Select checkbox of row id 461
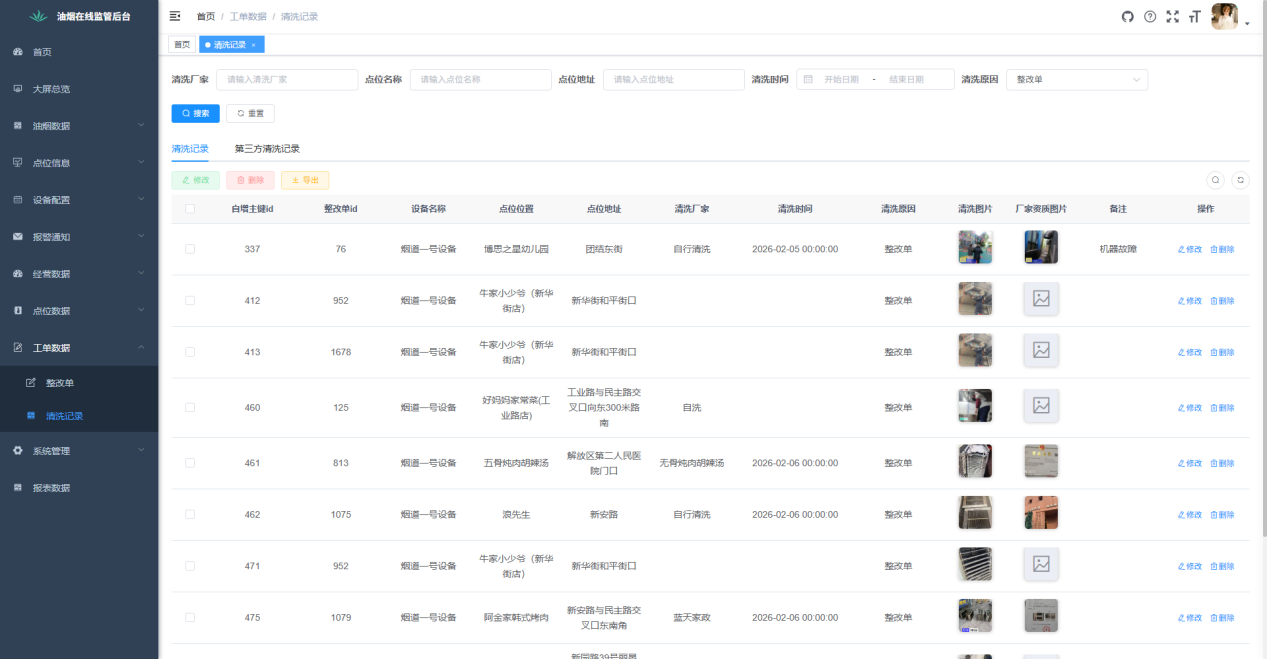 point(190,463)
